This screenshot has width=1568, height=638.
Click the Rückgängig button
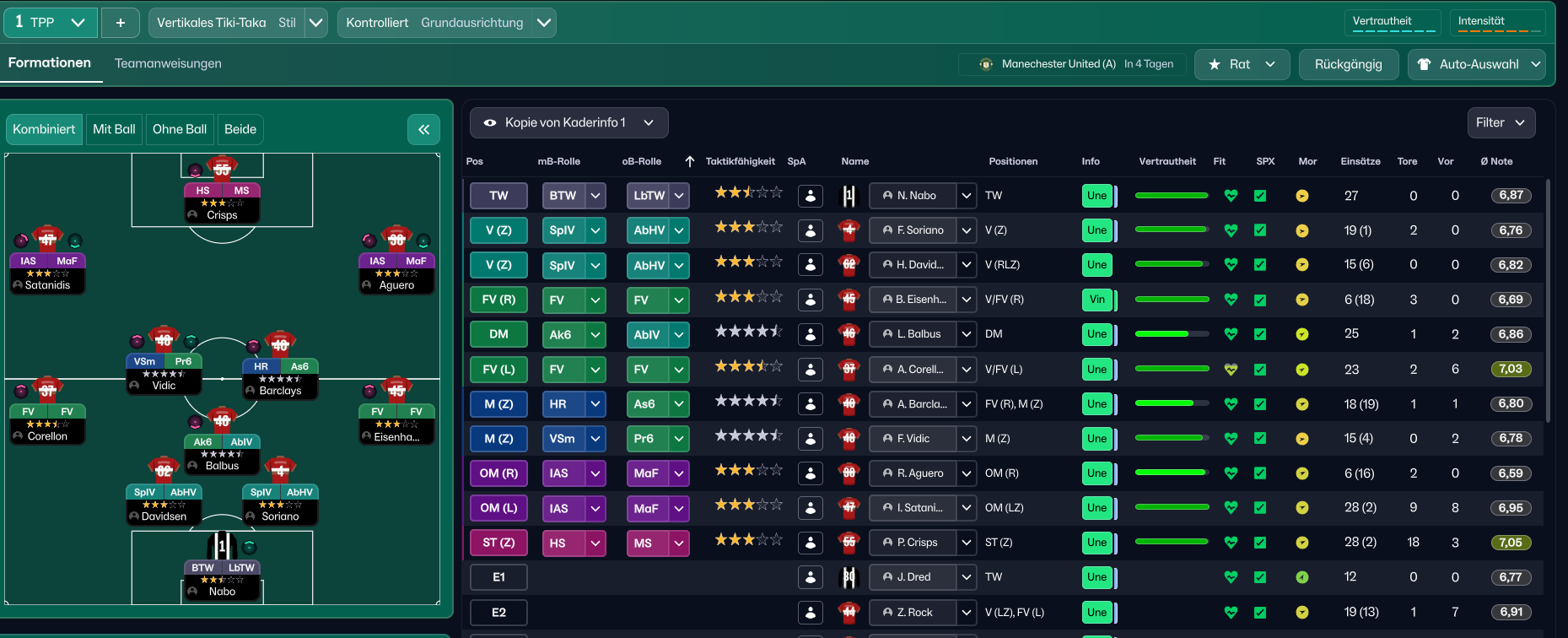pos(1349,64)
